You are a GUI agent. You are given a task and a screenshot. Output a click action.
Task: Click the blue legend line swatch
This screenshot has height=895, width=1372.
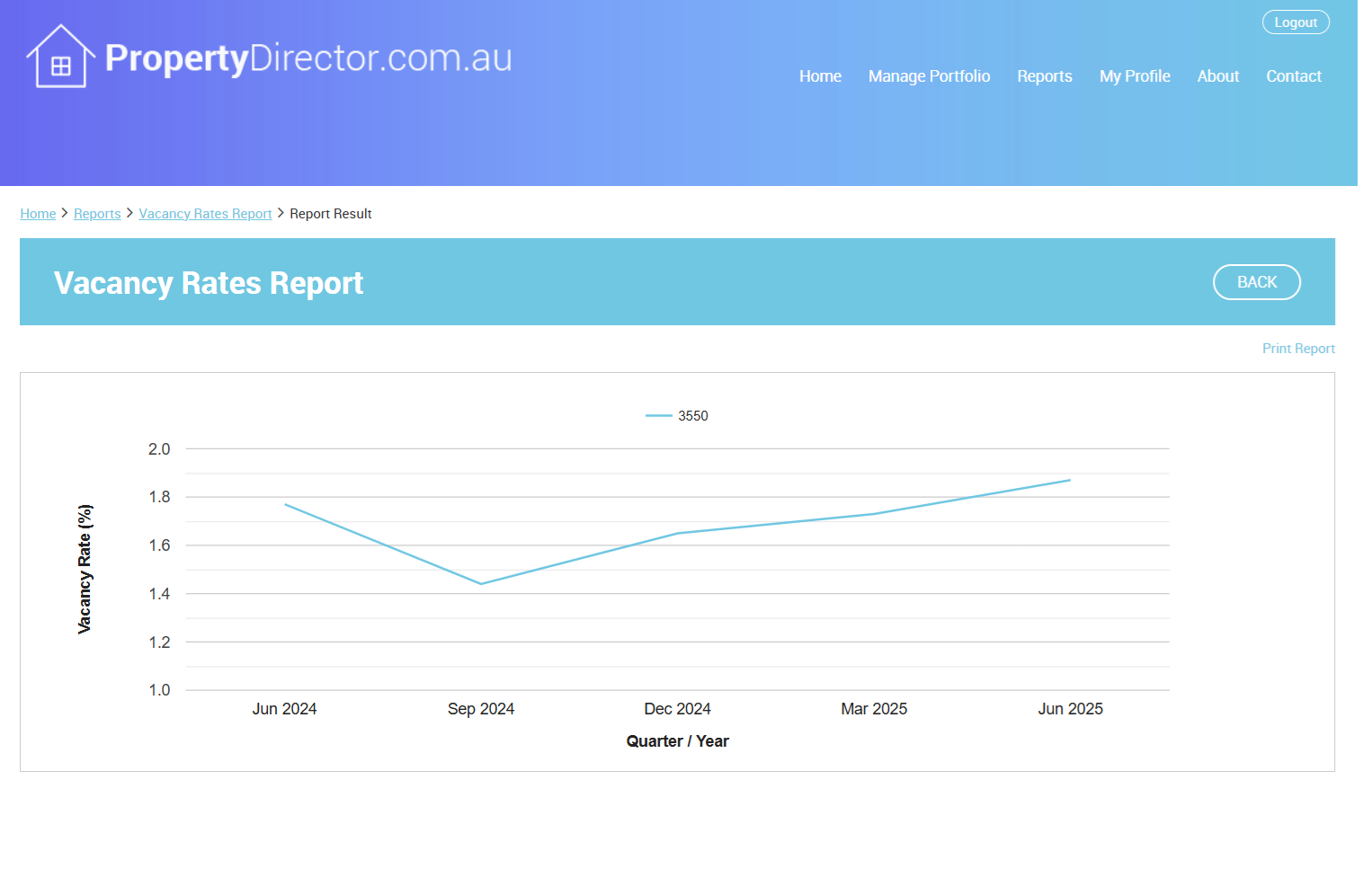click(x=659, y=416)
